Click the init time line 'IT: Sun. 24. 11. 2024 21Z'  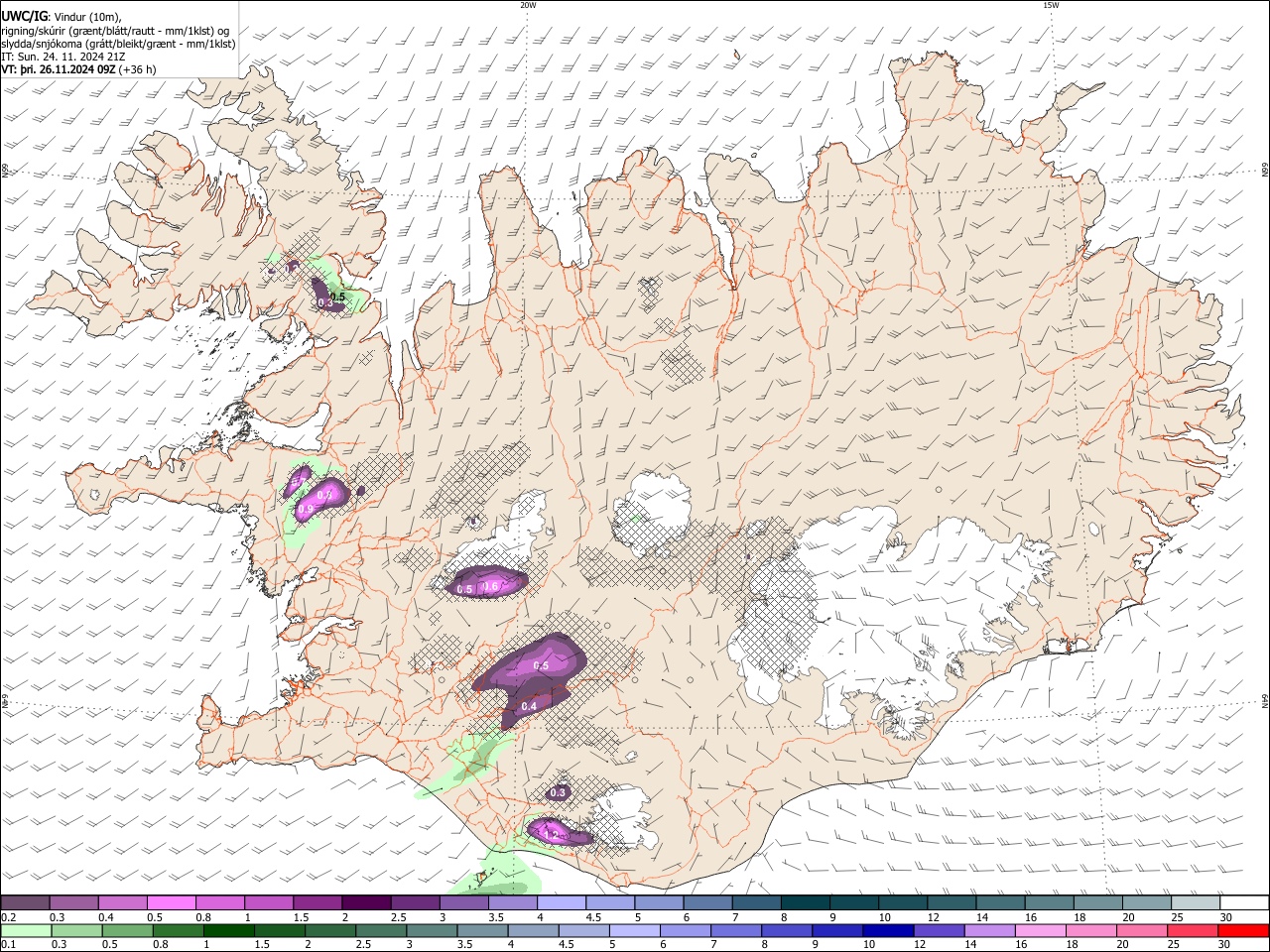tap(63, 57)
